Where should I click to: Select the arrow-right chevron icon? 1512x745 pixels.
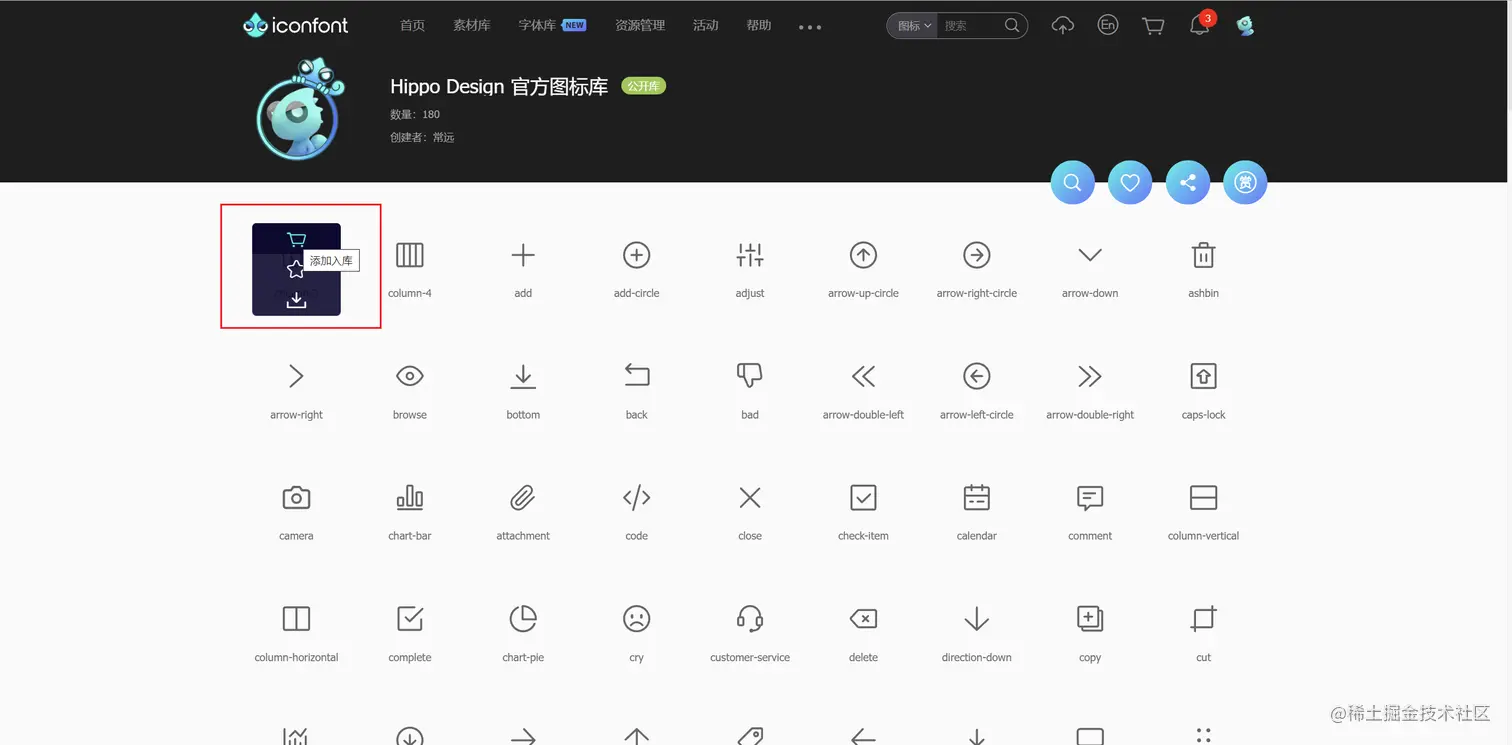pos(296,376)
